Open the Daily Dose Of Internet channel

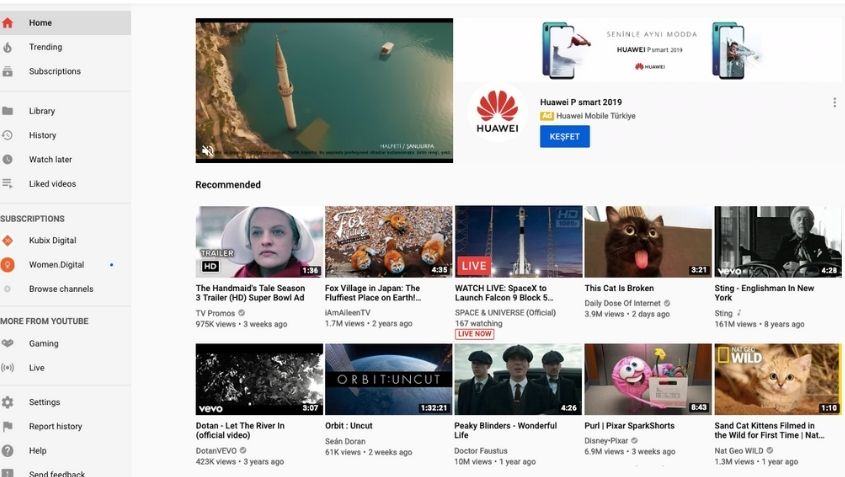pos(622,303)
